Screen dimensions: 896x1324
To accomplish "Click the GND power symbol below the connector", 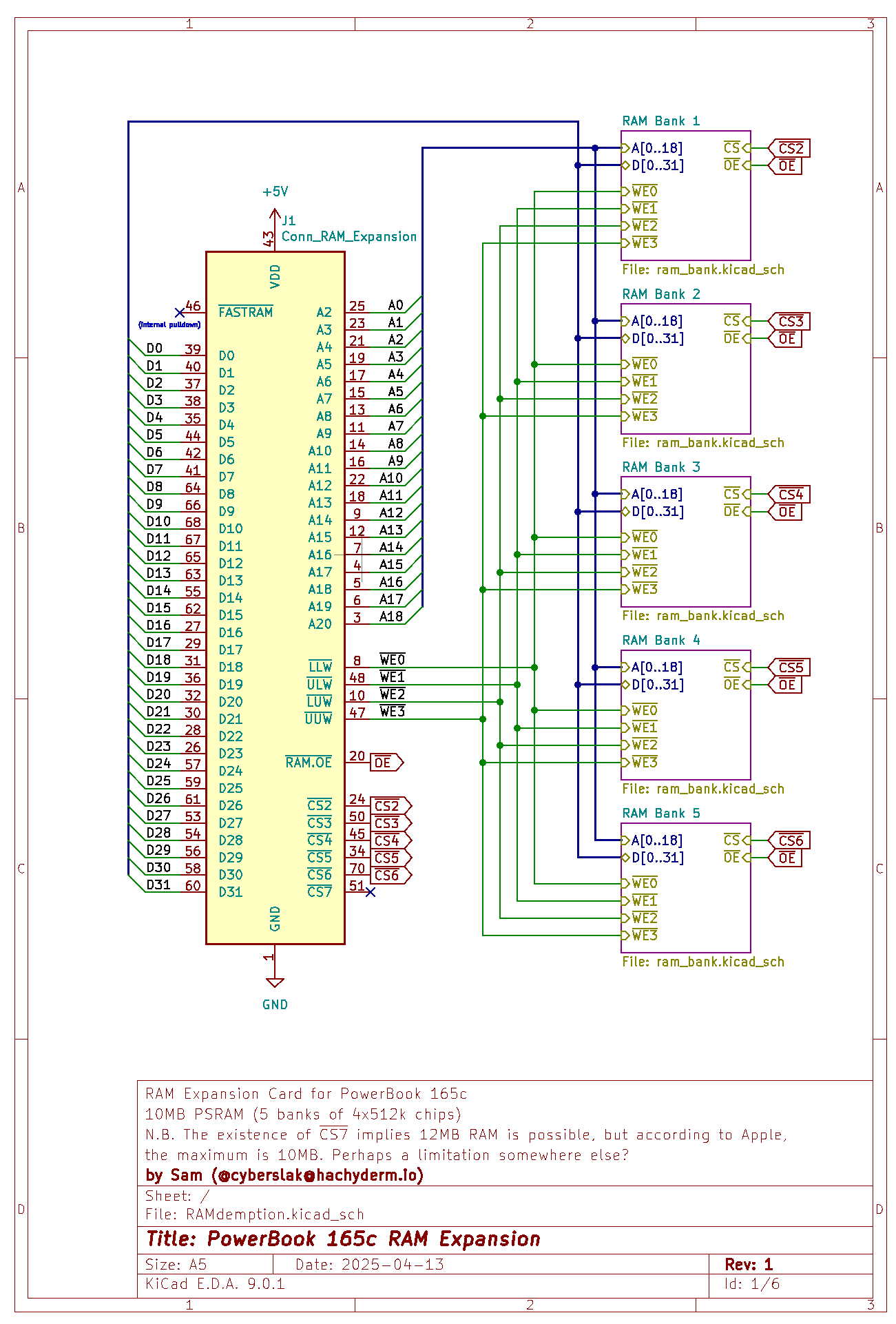I will tap(275, 984).
